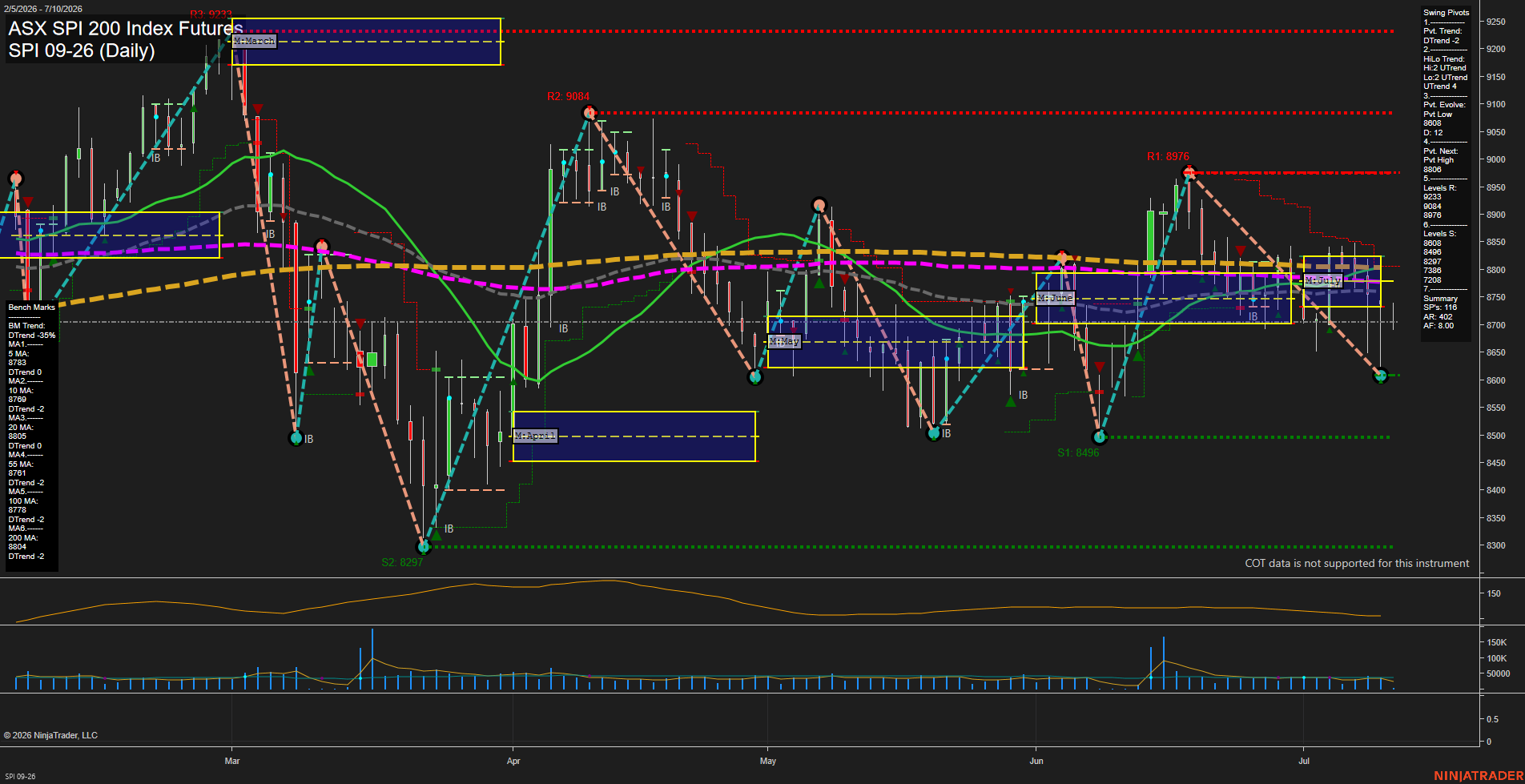Click the NINJATRADER logo text
Screen dimensions: 1525x784
[x=1479, y=776]
